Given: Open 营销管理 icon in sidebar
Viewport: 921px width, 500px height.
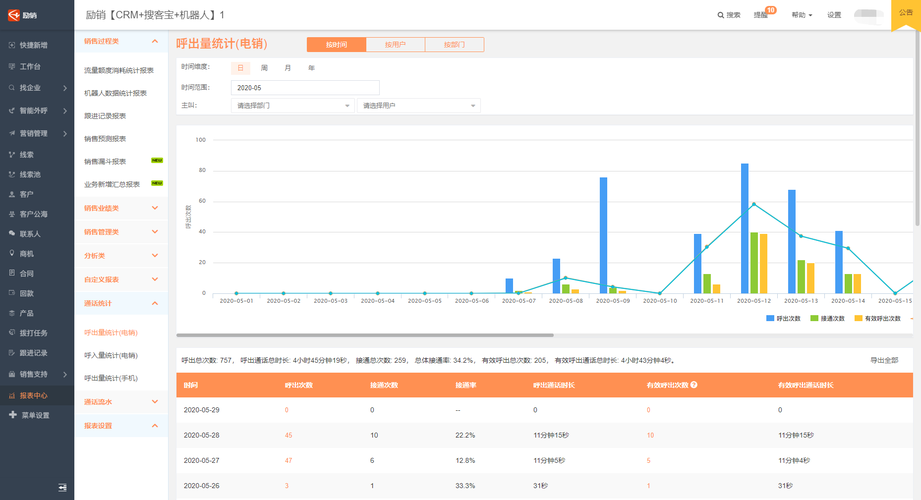Looking at the screenshot, I should (x=12, y=133).
